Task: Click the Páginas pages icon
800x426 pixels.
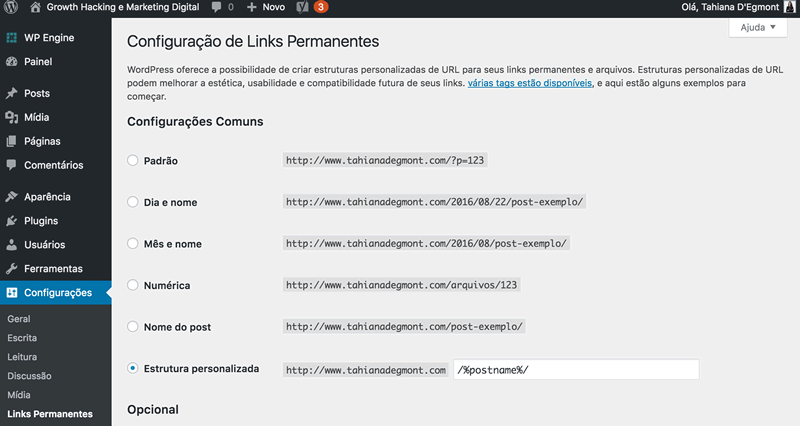Action: tap(12, 141)
